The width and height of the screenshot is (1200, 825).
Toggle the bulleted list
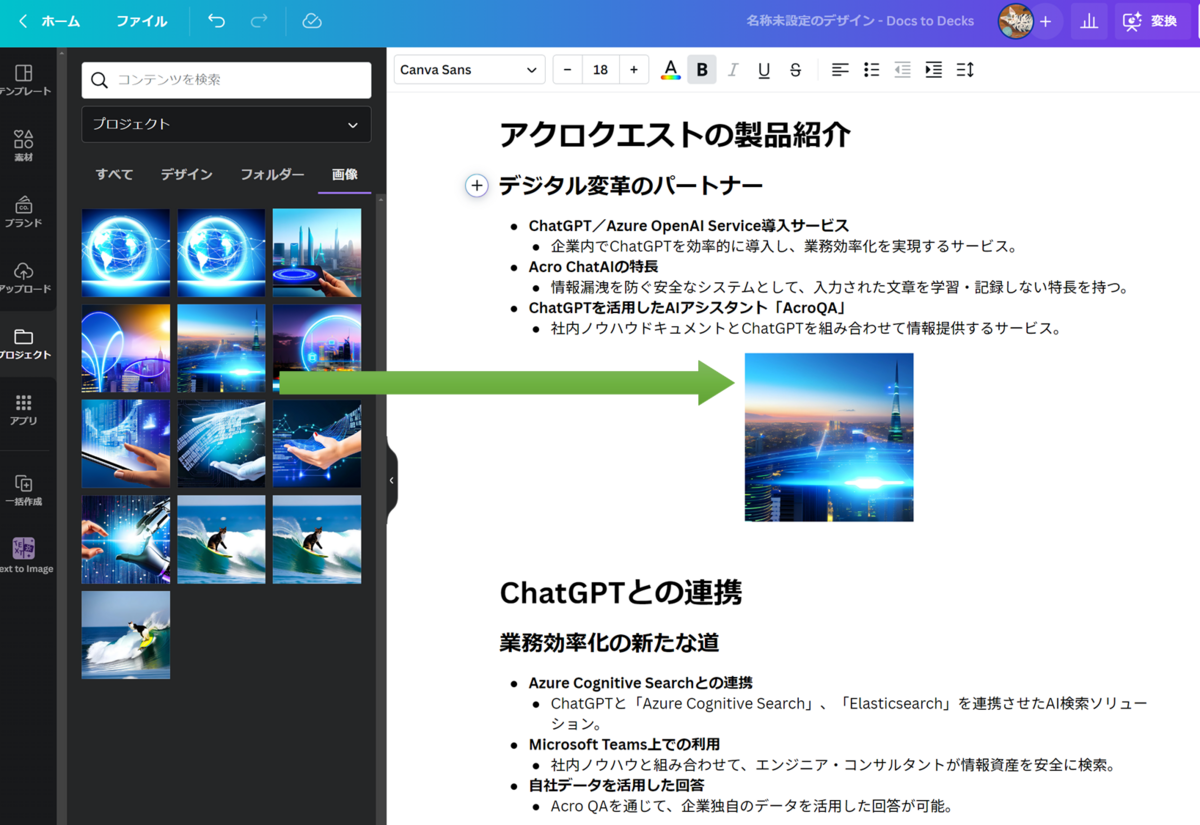click(871, 70)
